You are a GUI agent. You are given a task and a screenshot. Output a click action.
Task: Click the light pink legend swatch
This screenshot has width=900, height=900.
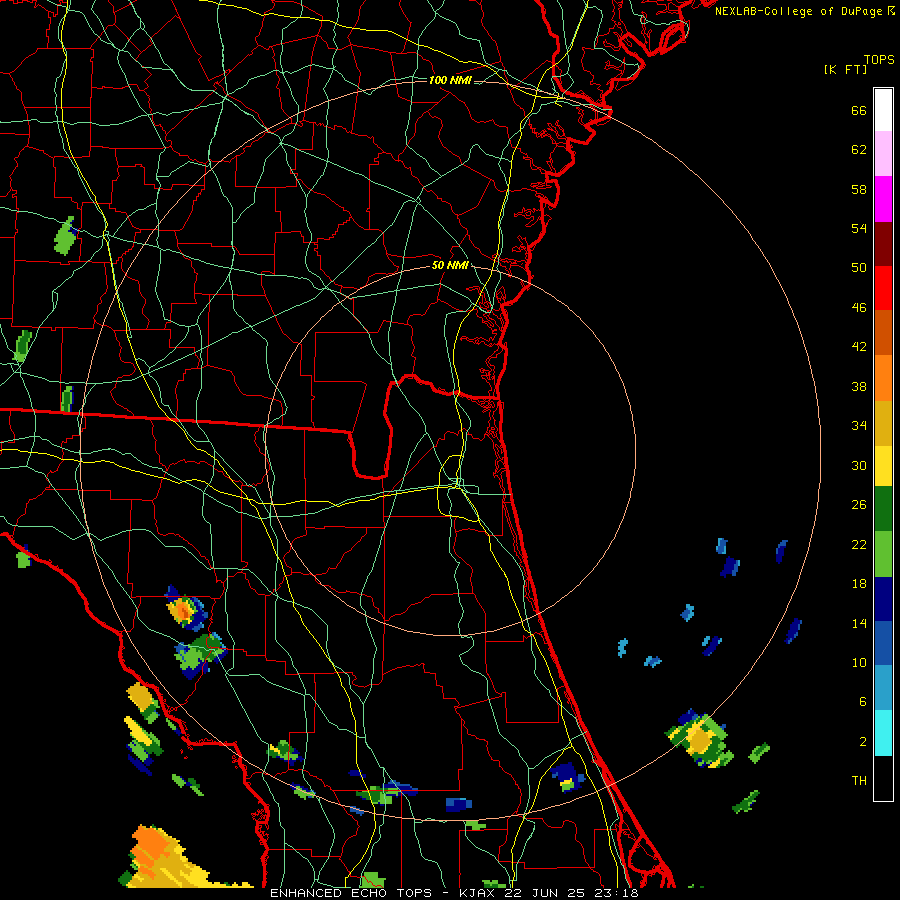883,153
